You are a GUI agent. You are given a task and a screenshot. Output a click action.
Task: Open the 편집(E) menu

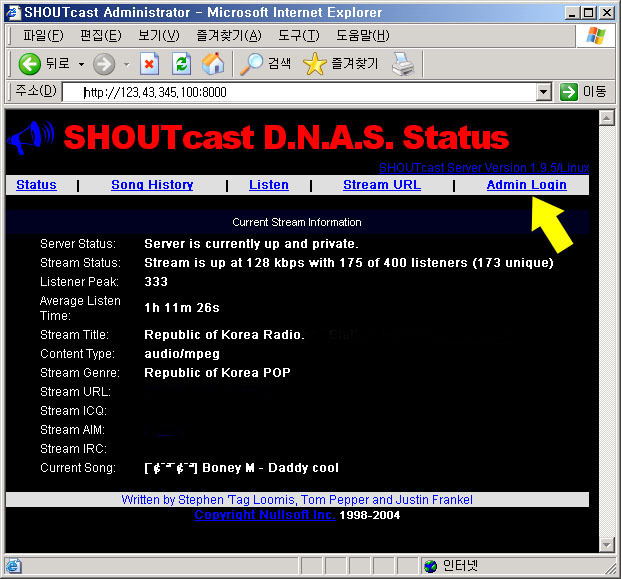101,36
